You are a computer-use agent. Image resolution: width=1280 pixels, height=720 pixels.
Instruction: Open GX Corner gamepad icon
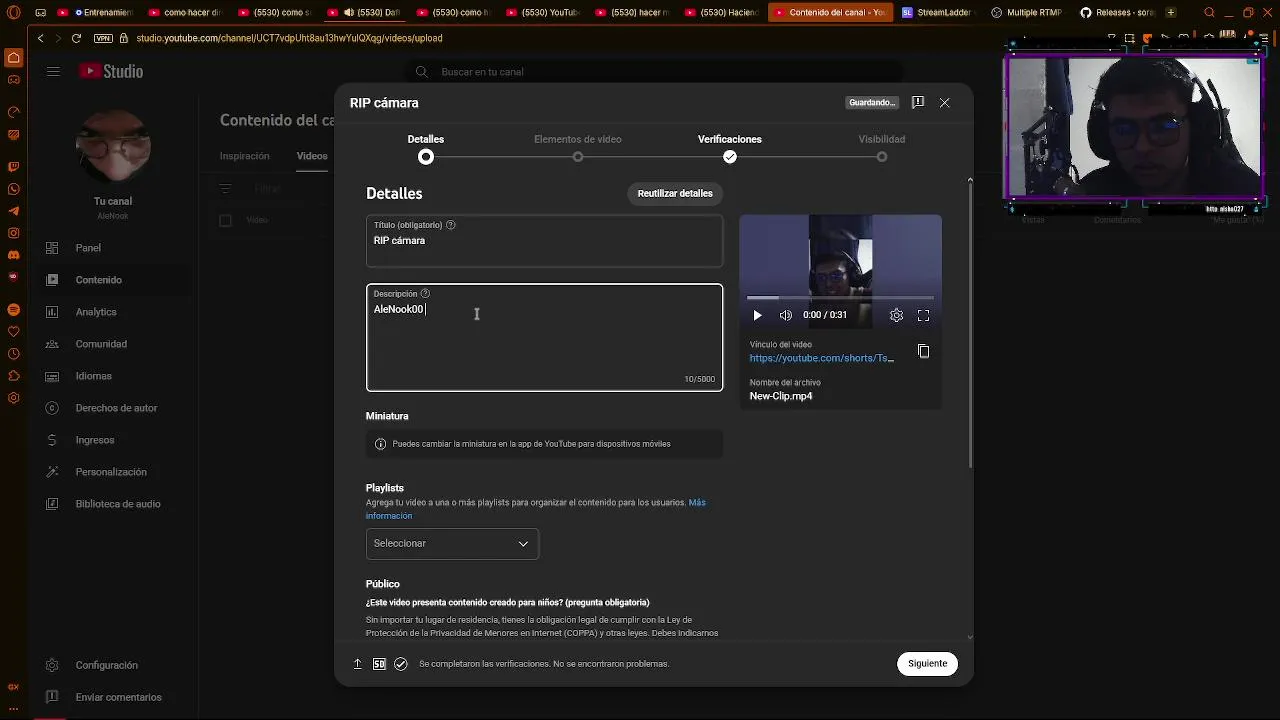[x=13, y=79]
